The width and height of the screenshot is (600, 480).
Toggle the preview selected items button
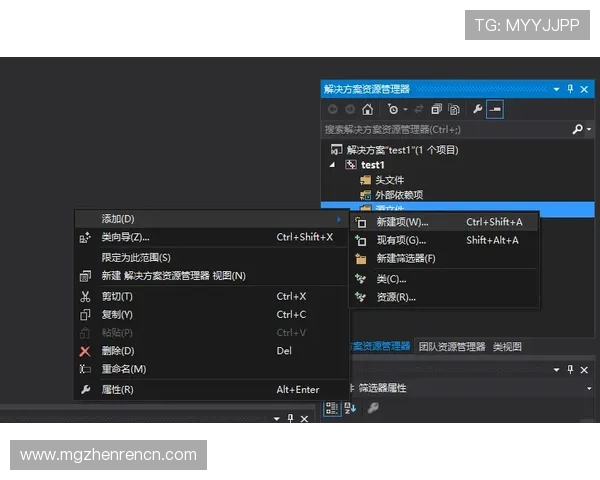click(x=494, y=109)
